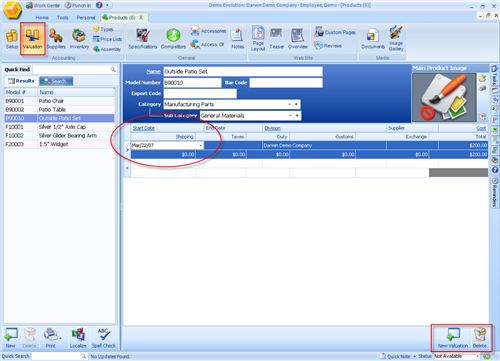500x361 pixels.
Task: Switch to the Search tab in Quick Find
Action: click(x=56, y=81)
